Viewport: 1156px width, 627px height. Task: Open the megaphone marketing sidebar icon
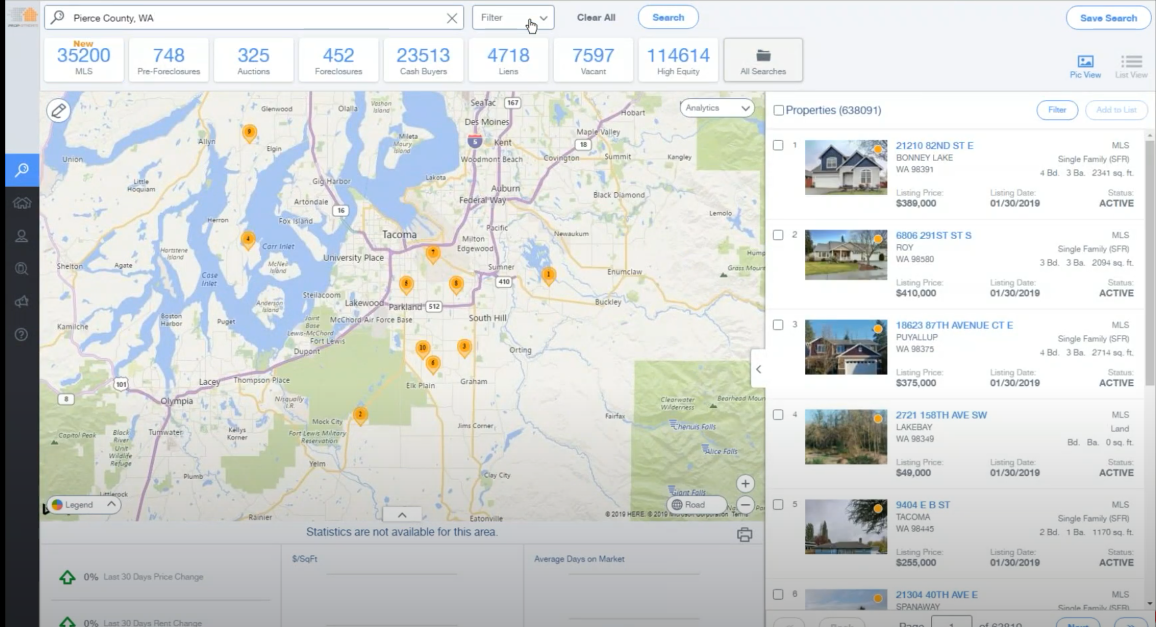pyautogui.click(x=21, y=301)
